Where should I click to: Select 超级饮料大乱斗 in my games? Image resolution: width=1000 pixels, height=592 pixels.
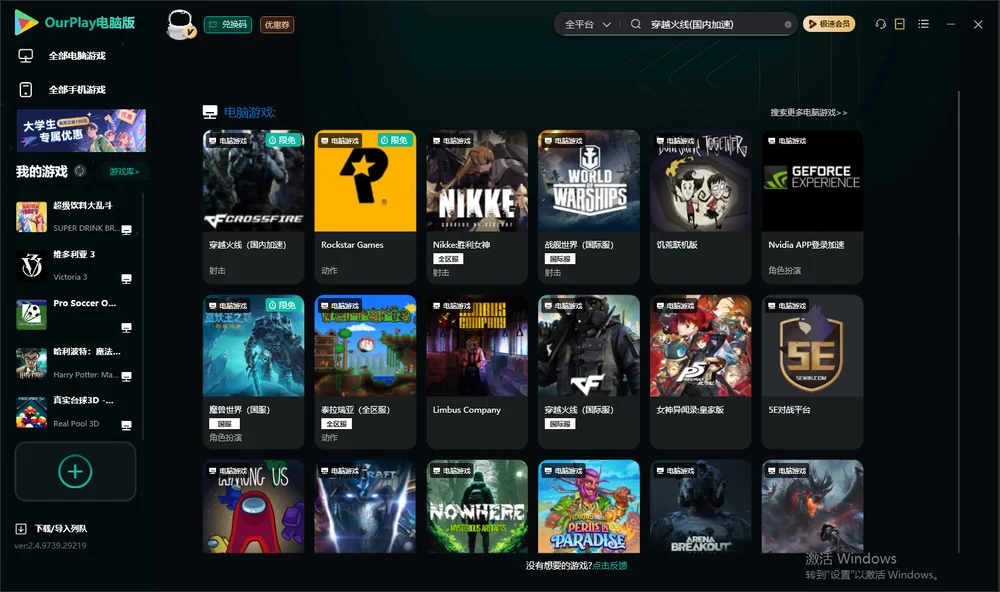coord(75,217)
